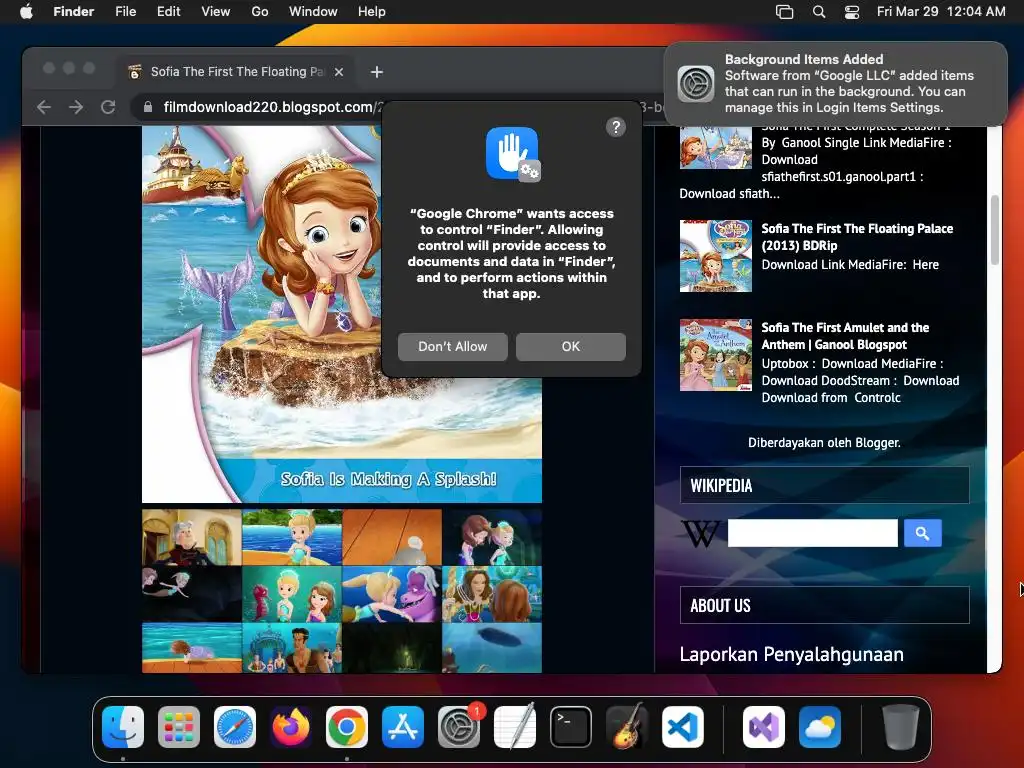Image resolution: width=1024 pixels, height=768 pixels.
Task: Click the Blogger link in footer text
Action: [x=877, y=443]
